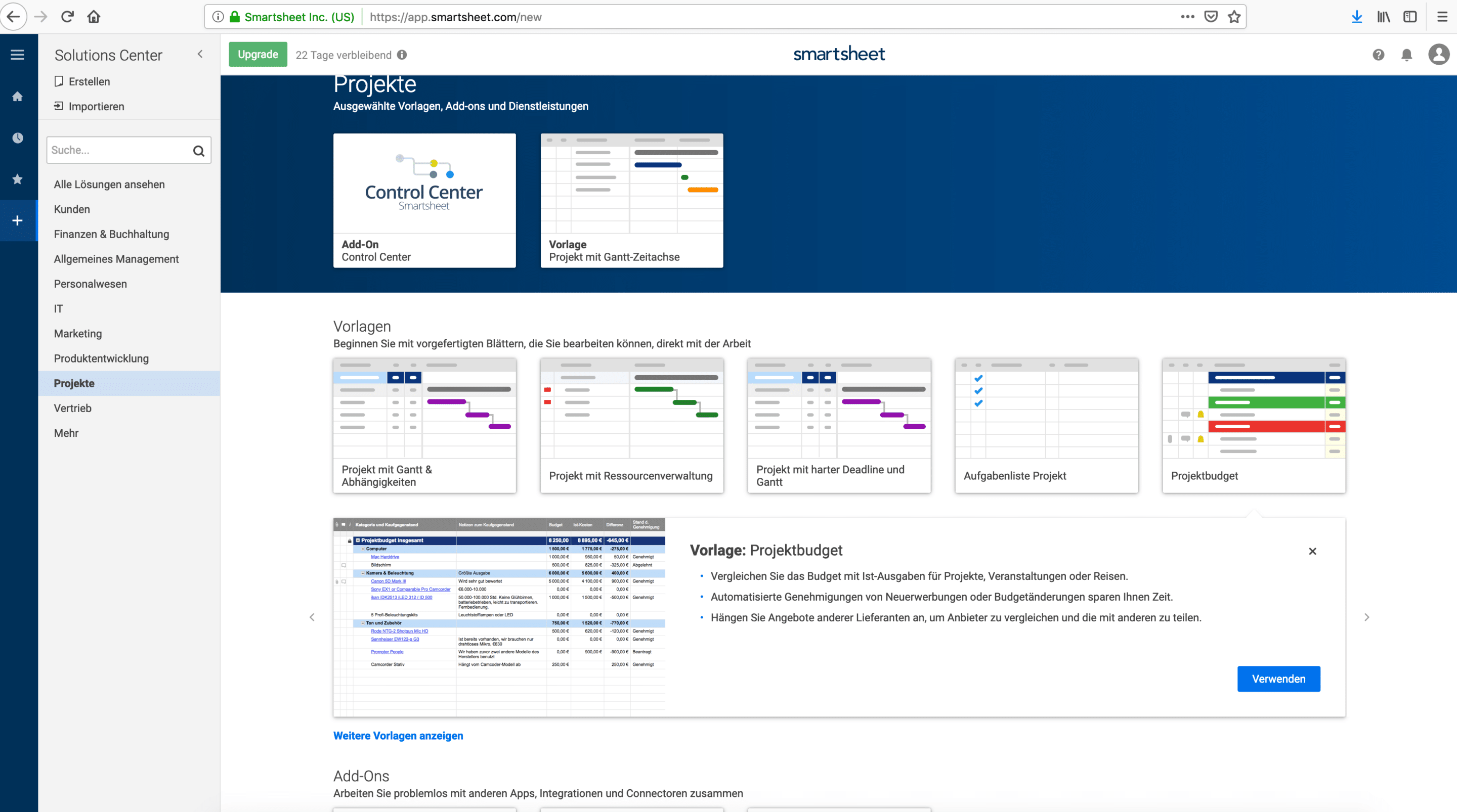Click the smartsheet logo
The width and height of the screenshot is (1457, 812).
click(x=839, y=54)
